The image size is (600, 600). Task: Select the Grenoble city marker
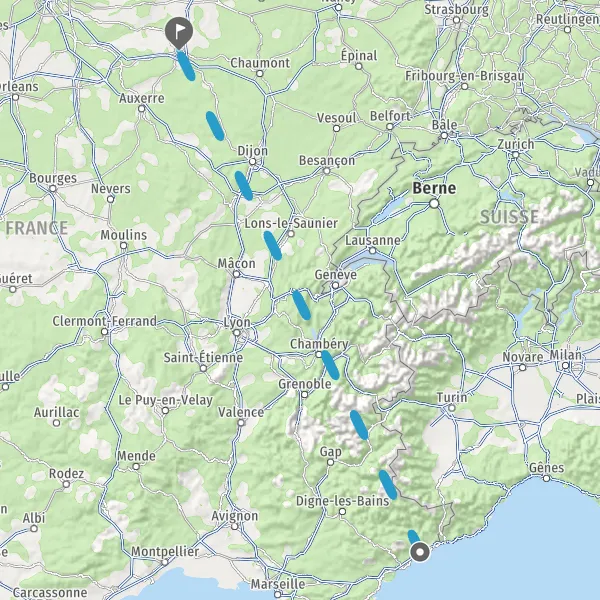(x=304, y=395)
